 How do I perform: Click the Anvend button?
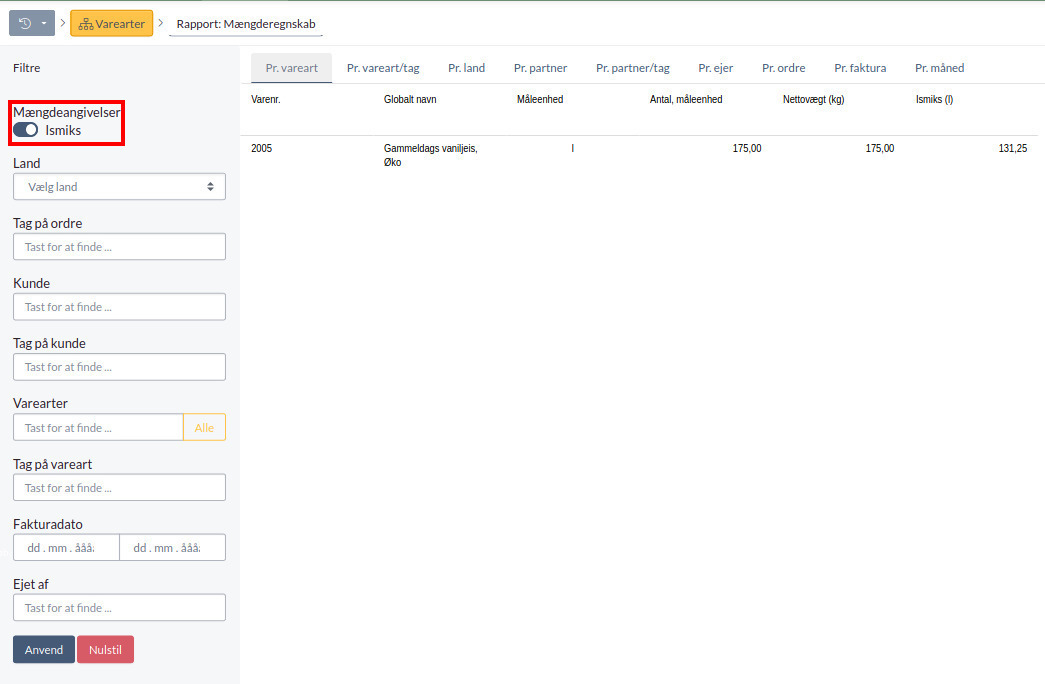click(43, 650)
